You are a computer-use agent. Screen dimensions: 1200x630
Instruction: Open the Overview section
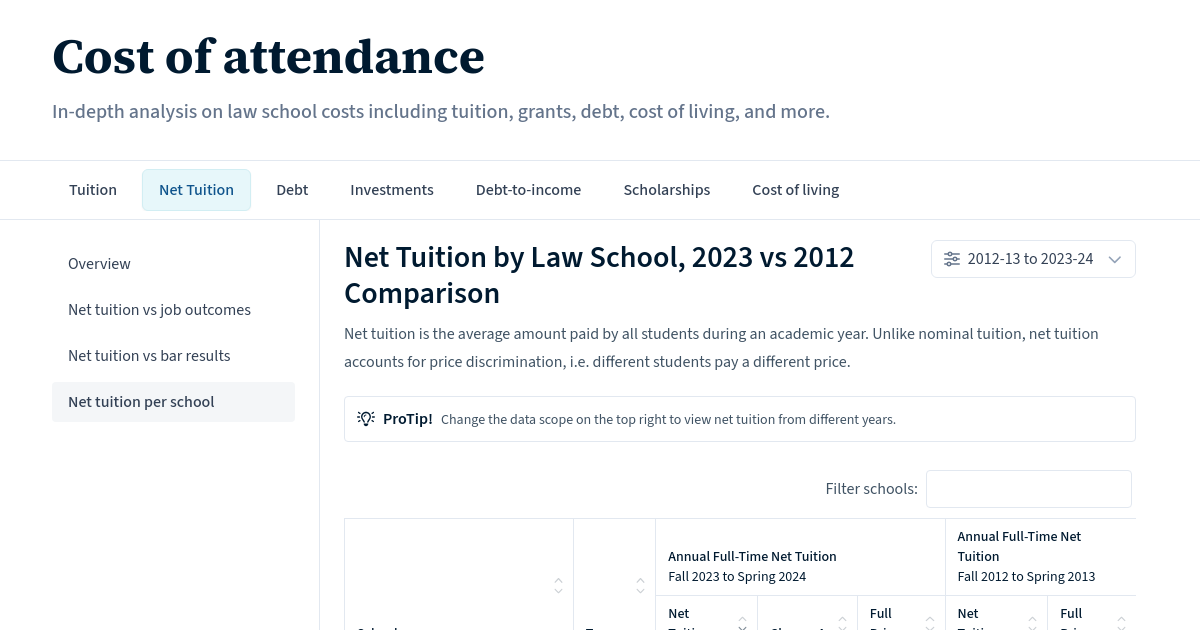click(99, 264)
